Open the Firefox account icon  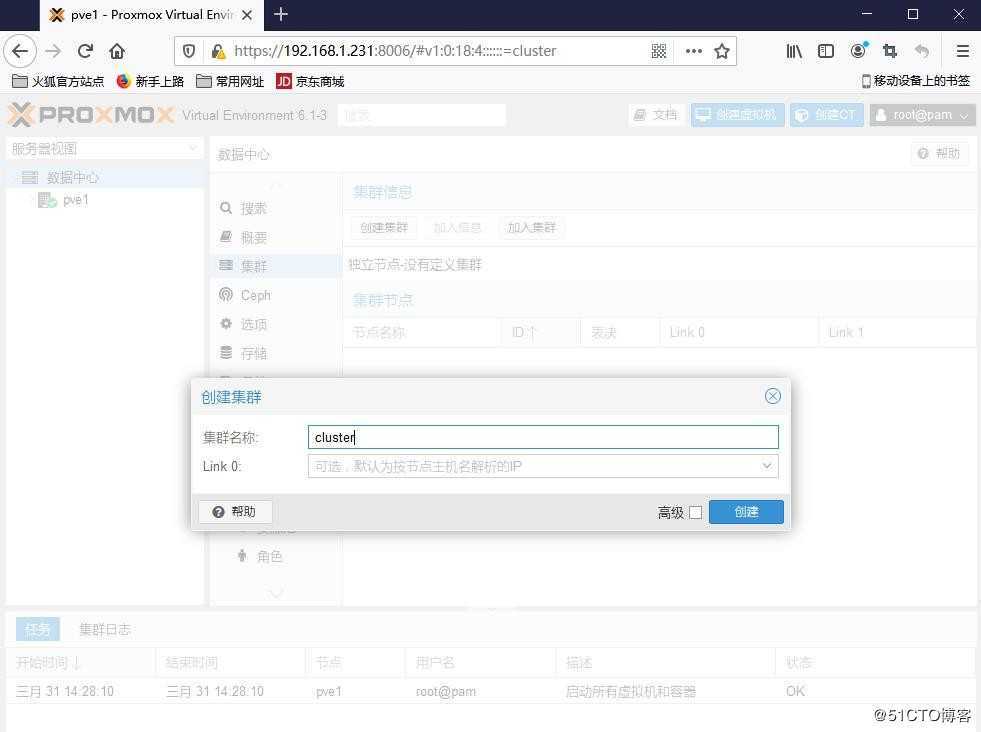858,51
